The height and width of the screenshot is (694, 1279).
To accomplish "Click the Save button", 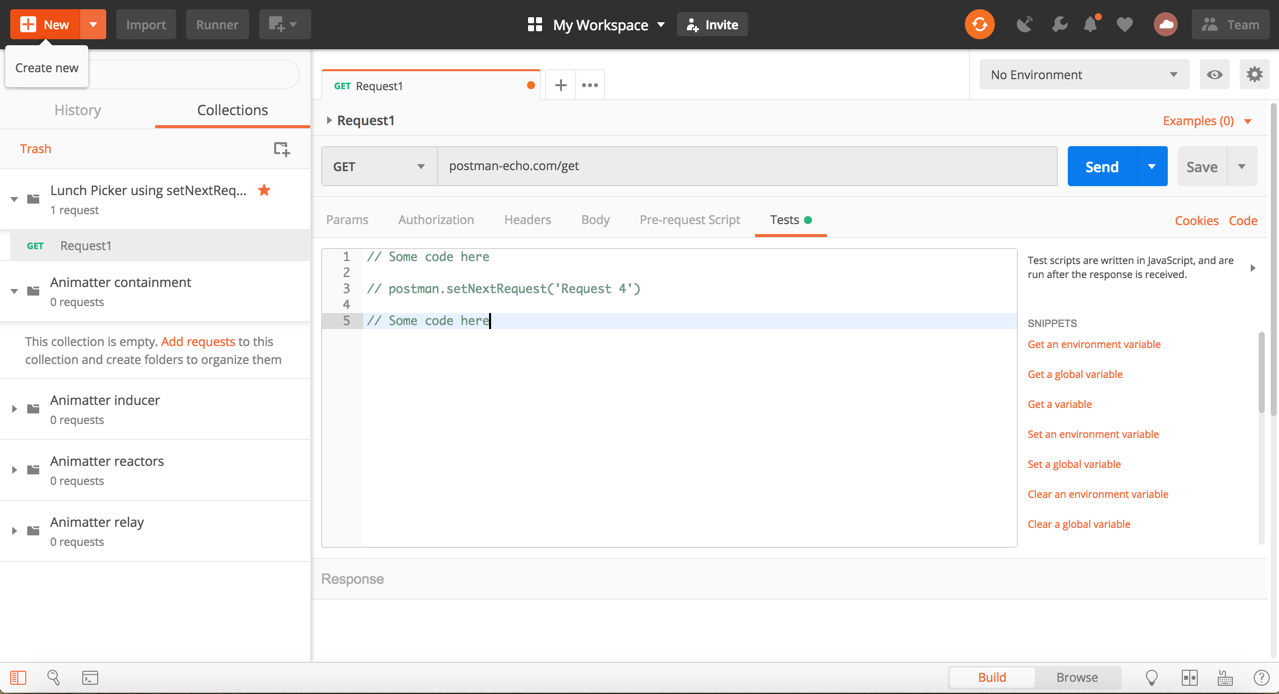I will (x=1202, y=166).
